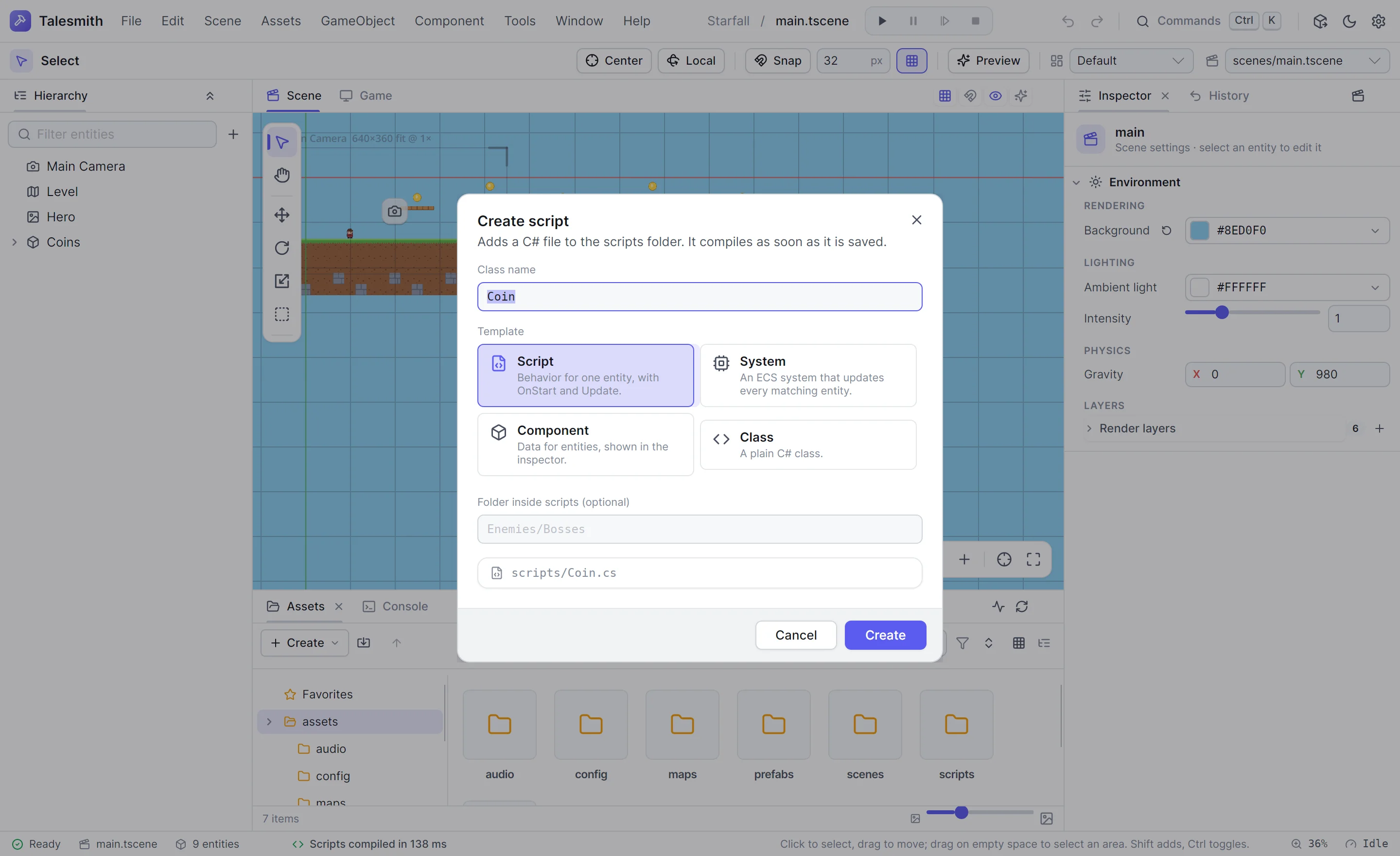1400x856 pixels.
Task: Click Cancel in Create script dialog
Action: click(796, 635)
